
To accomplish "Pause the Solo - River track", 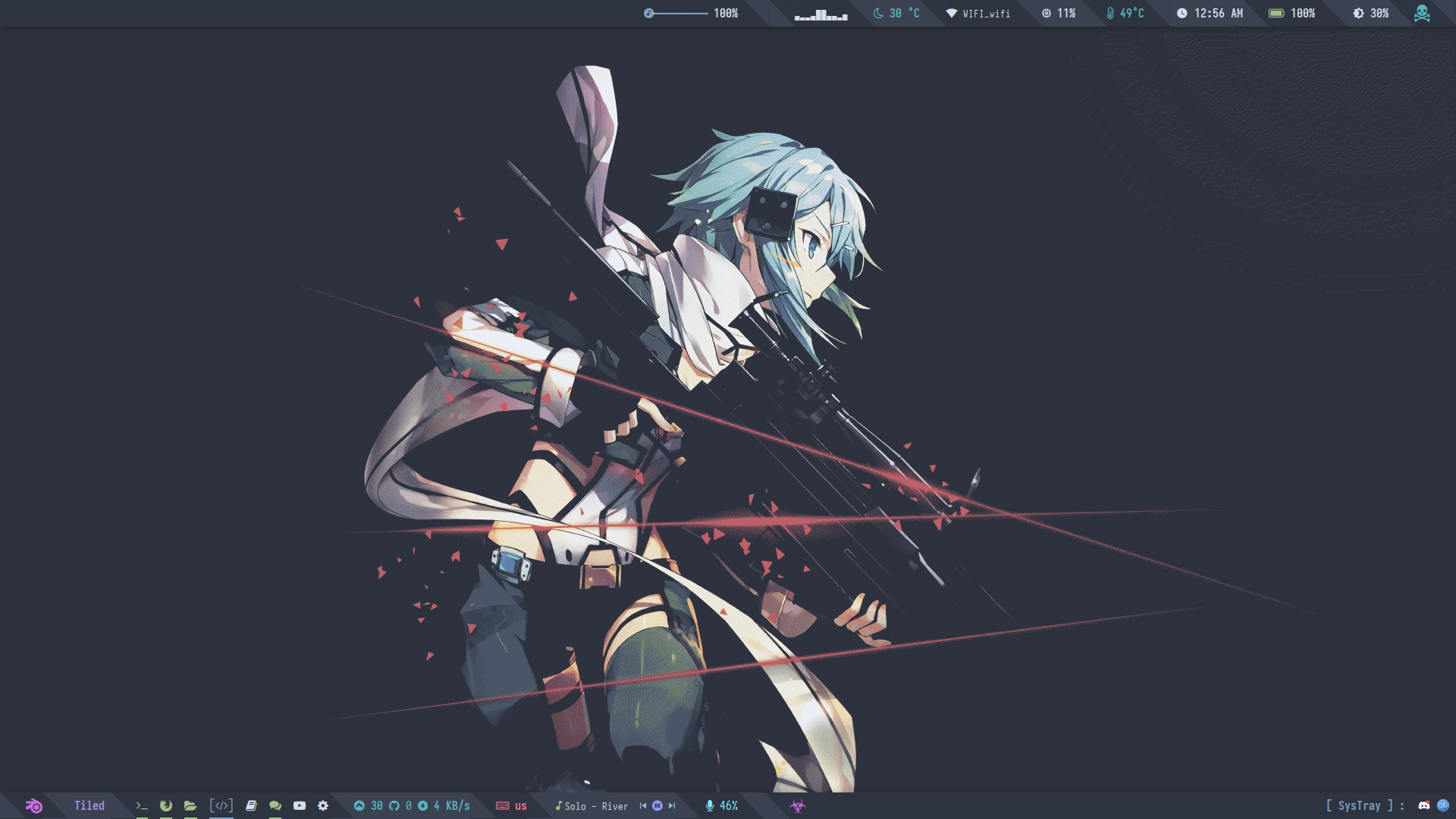I will [657, 806].
